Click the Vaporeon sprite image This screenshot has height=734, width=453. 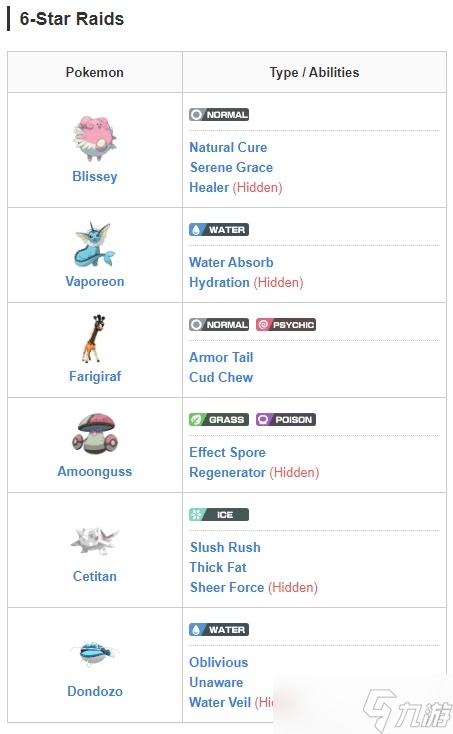pos(95,244)
